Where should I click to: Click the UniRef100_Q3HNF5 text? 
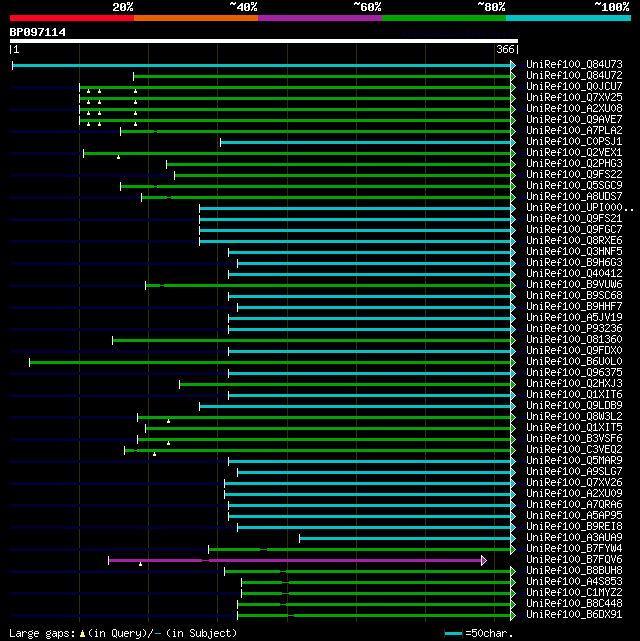574,252
